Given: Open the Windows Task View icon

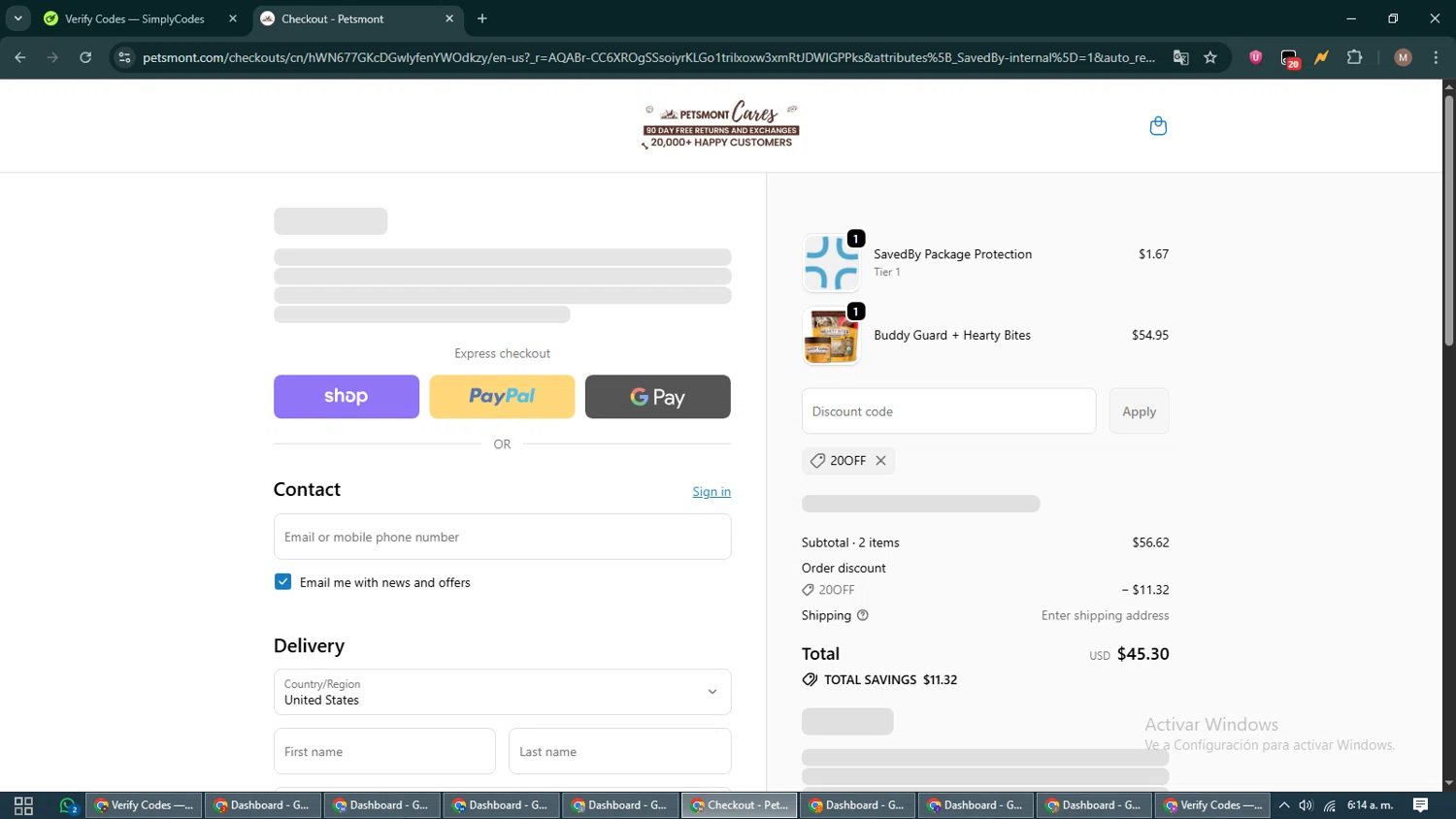Looking at the screenshot, I should pyautogui.click(x=23, y=805).
